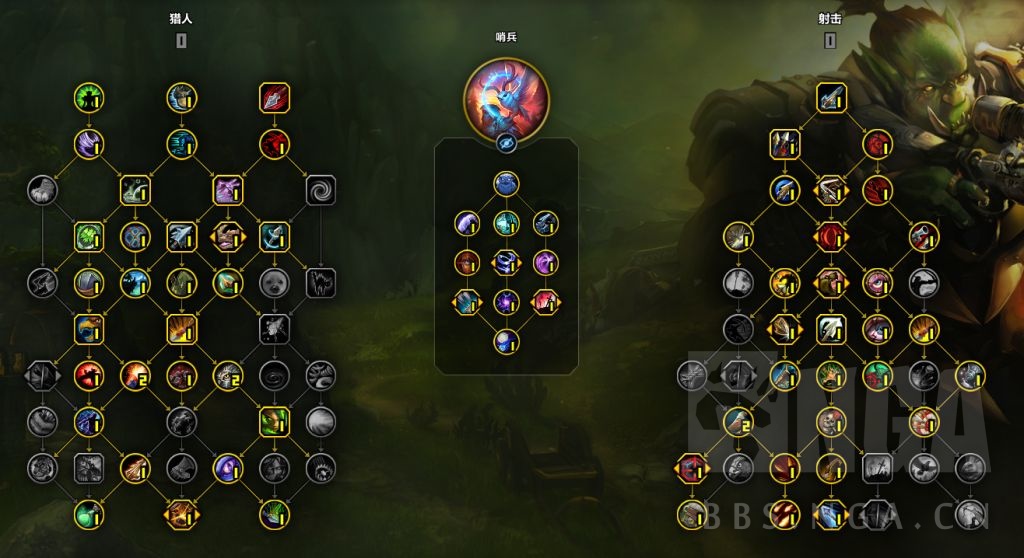1024x558 pixels.
Task: Select the green potion flask talent
Action: coord(89,515)
